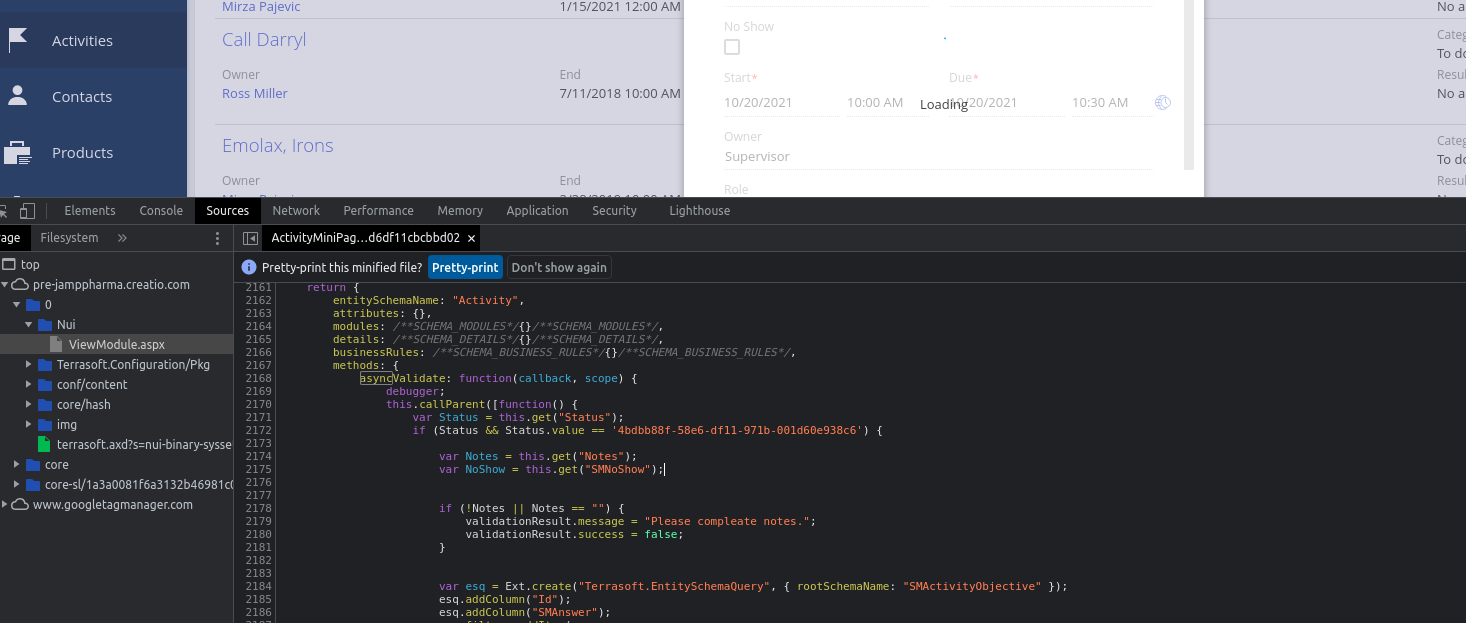Toggle the navigator sidebar icon
This screenshot has width=1466, height=623.
click(x=250, y=238)
